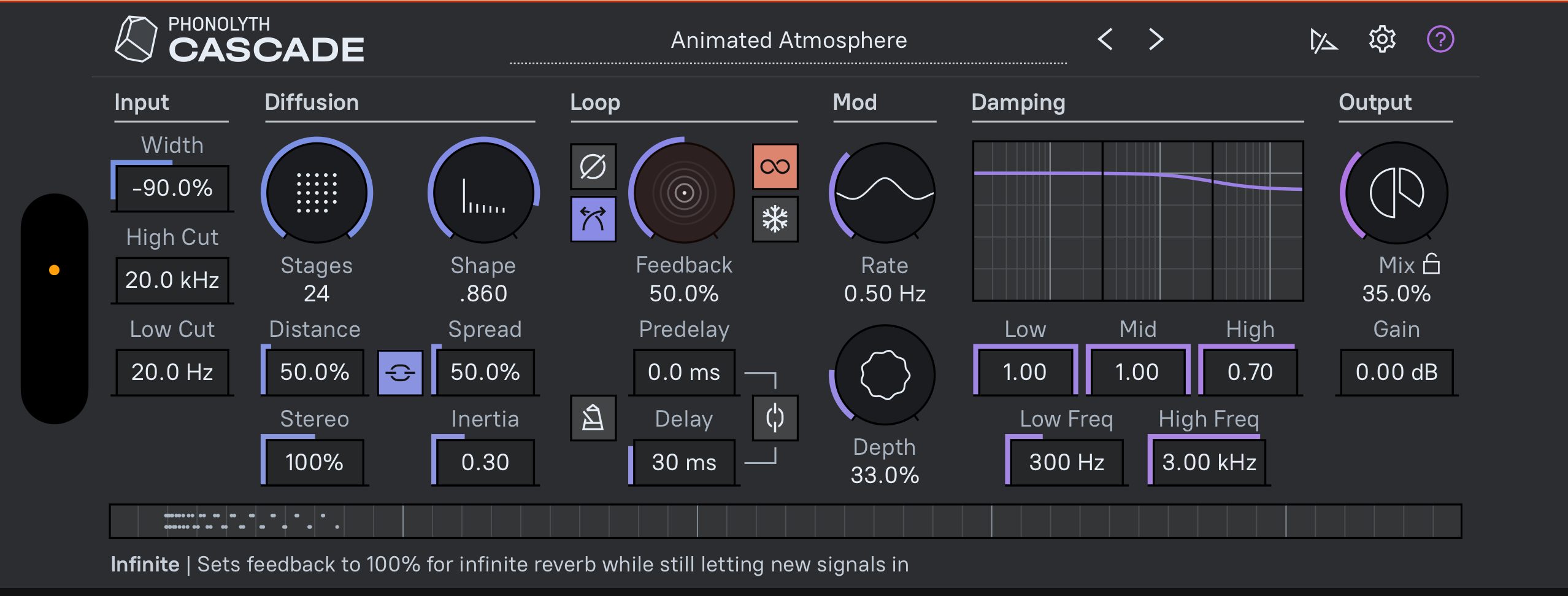The height and width of the screenshot is (596, 1568).
Task: Toggle the phase invert (null) loop button
Action: (593, 166)
